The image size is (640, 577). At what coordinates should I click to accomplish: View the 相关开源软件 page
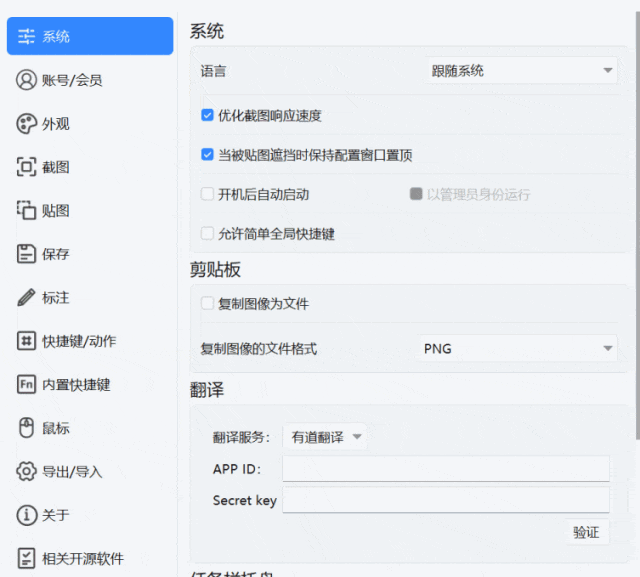[90, 558]
